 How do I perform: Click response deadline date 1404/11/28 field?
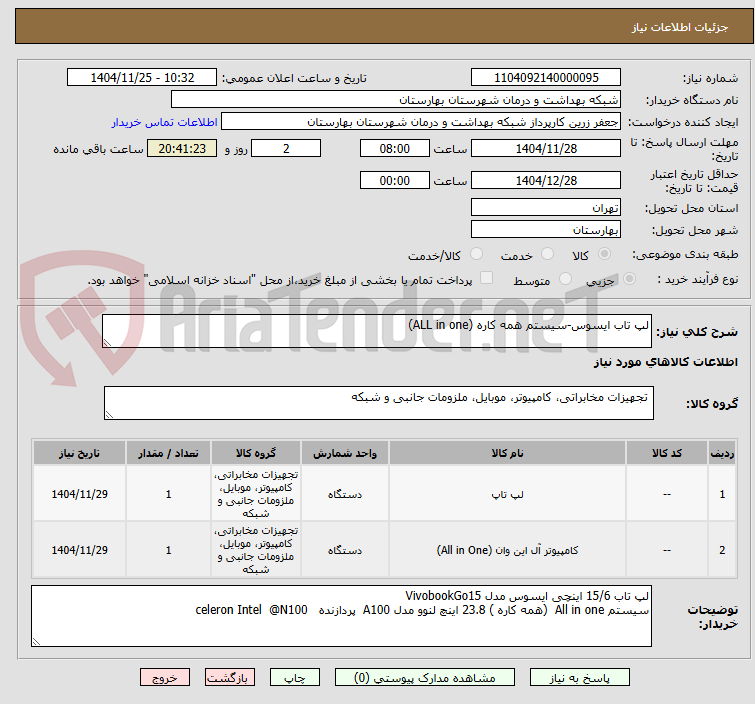(x=546, y=148)
